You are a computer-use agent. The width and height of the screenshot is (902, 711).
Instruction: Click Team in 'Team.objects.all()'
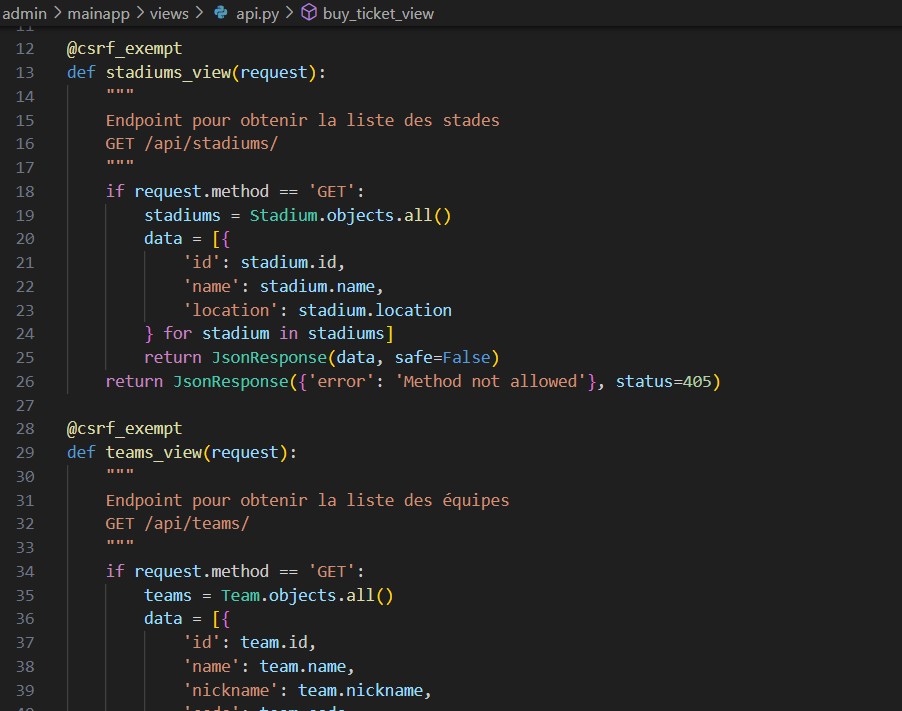pos(240,595)
